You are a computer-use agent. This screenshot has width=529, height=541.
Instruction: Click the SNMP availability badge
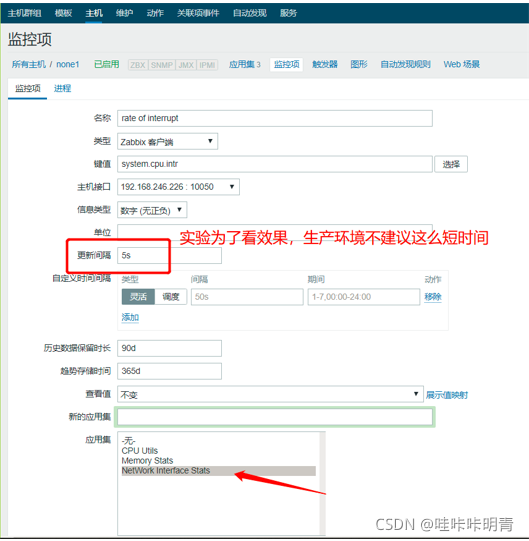point(162,65)
